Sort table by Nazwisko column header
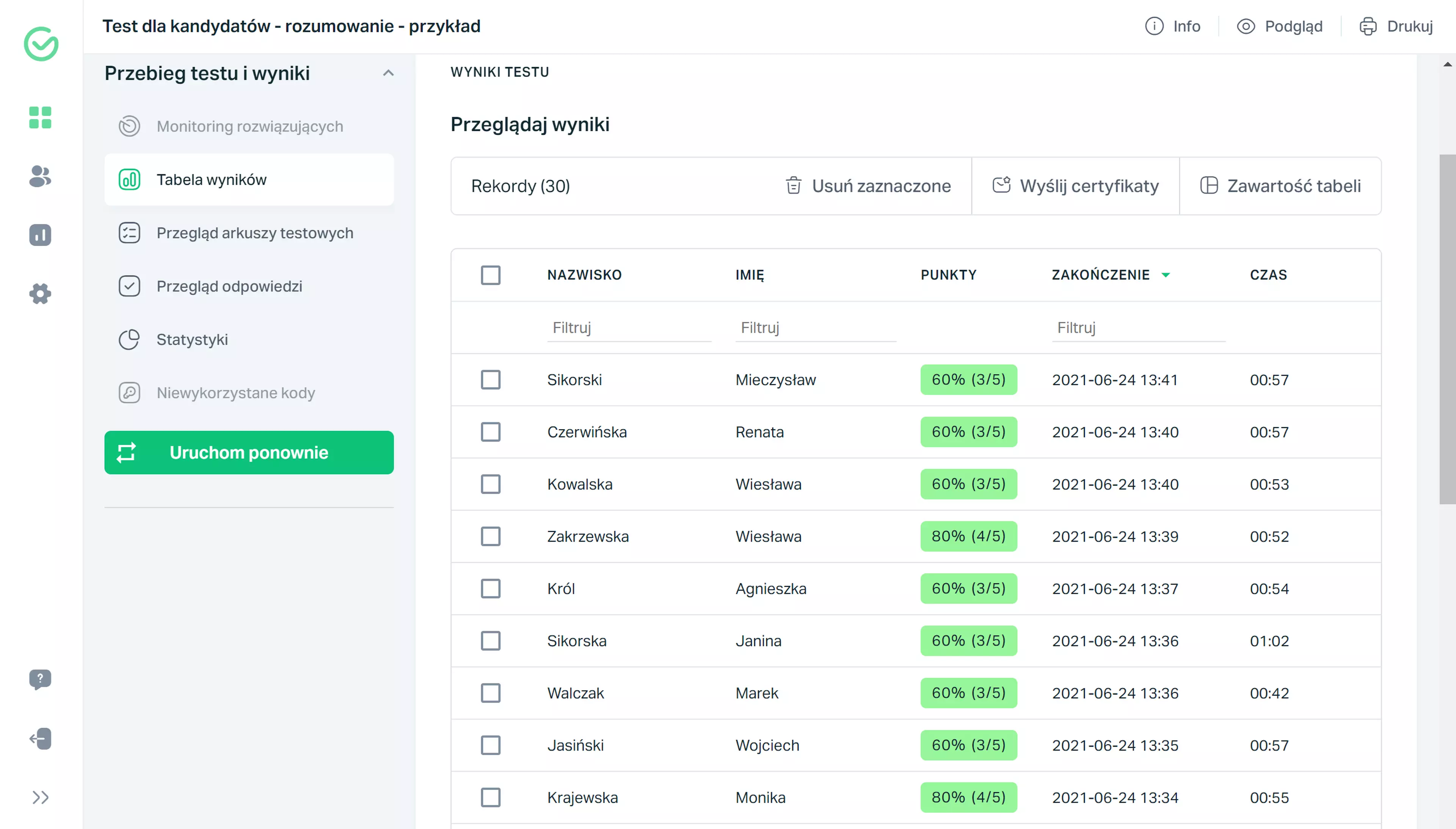The image size is (1456, 829). pyautogui.click(x=584, y=275)
